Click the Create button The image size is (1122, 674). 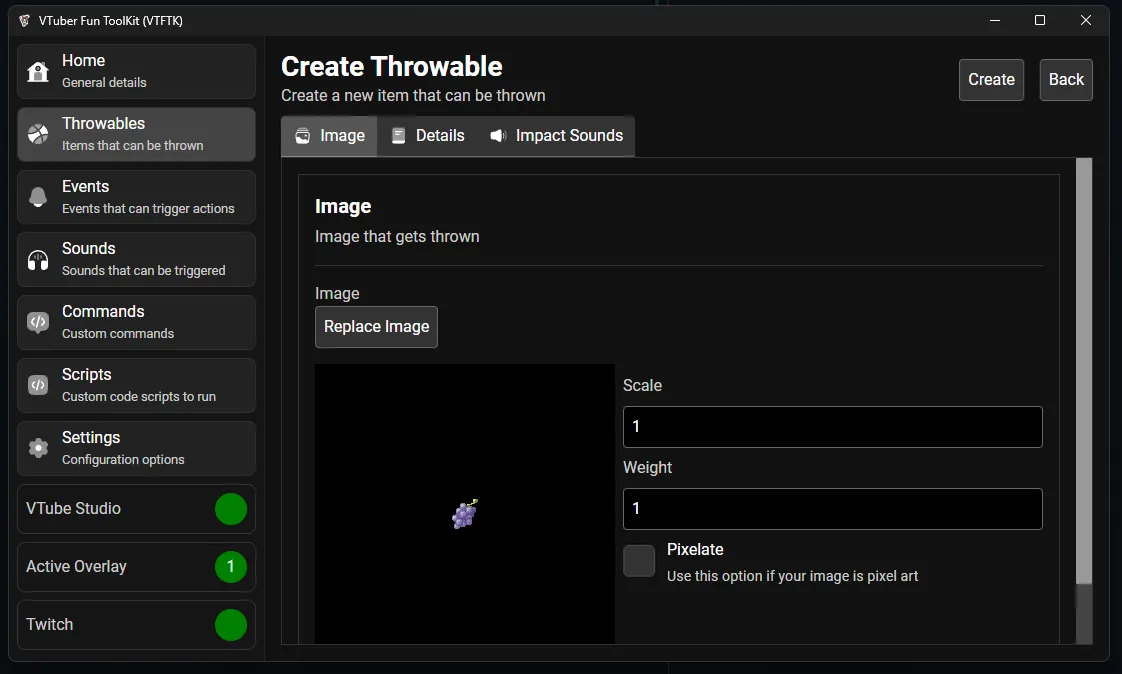[x=991, y=79]
